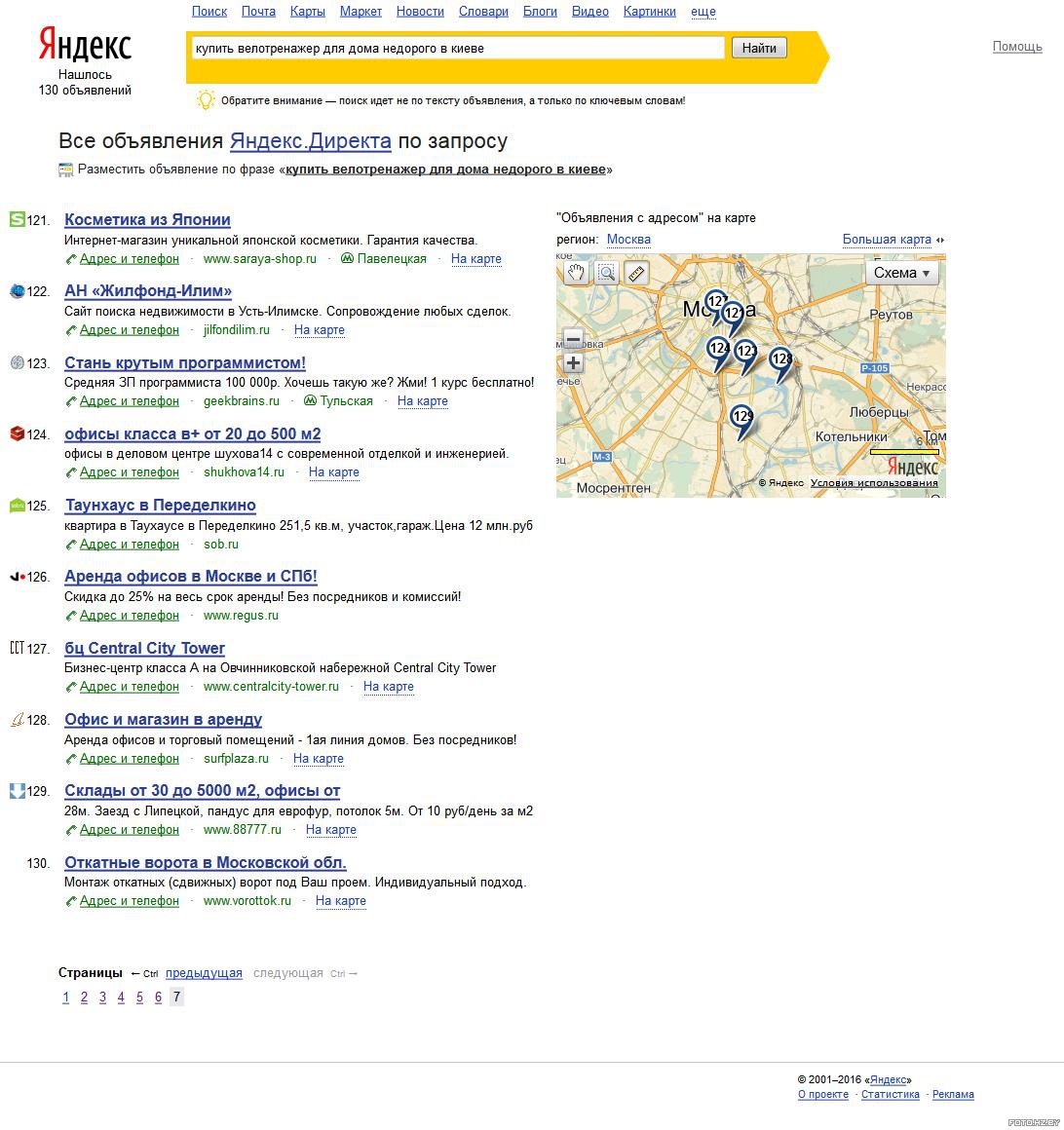Click favicon of ad 122 АН Жилфонд-Илим
This screenshot has height=1130, width=1064.
point(18,291)
